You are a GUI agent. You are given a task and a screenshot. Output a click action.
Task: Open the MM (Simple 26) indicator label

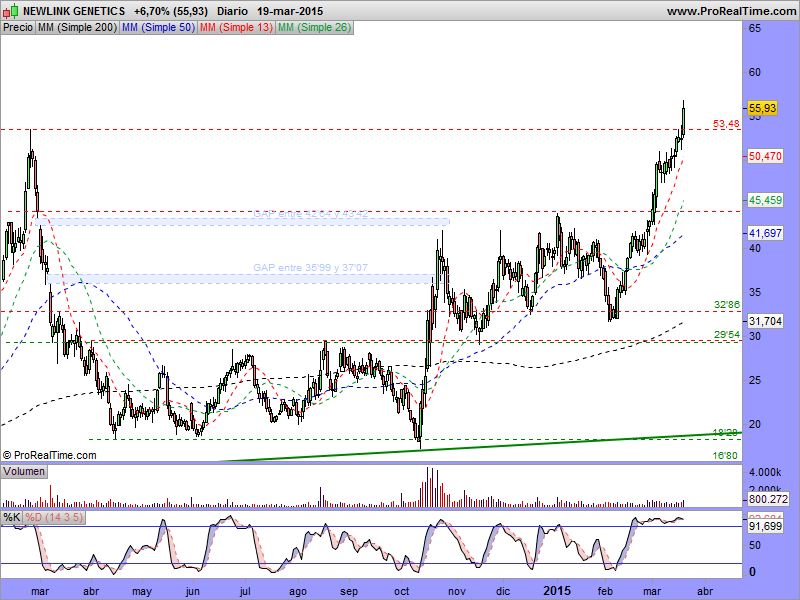(314, 28)
